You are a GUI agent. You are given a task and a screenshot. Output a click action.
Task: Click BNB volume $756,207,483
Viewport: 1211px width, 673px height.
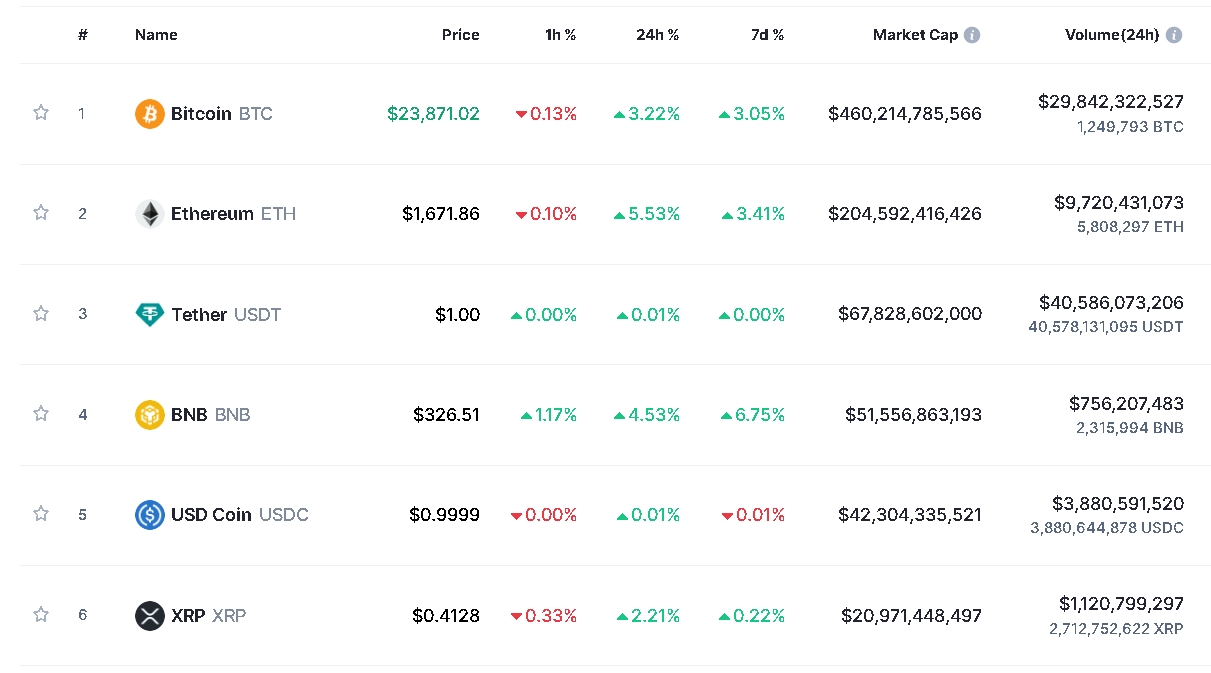1126,403
